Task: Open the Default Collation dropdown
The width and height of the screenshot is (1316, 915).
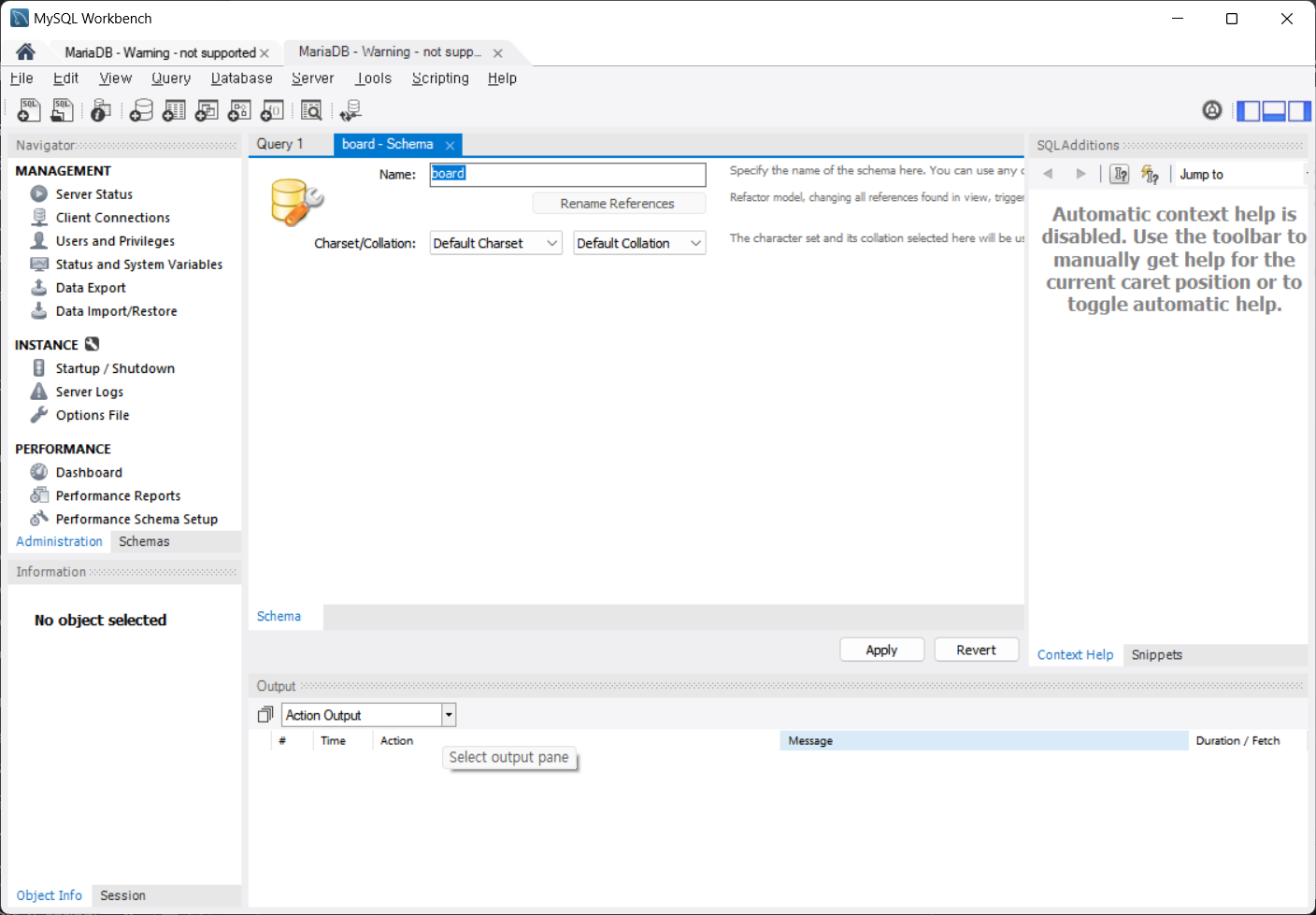Action: 639,243
